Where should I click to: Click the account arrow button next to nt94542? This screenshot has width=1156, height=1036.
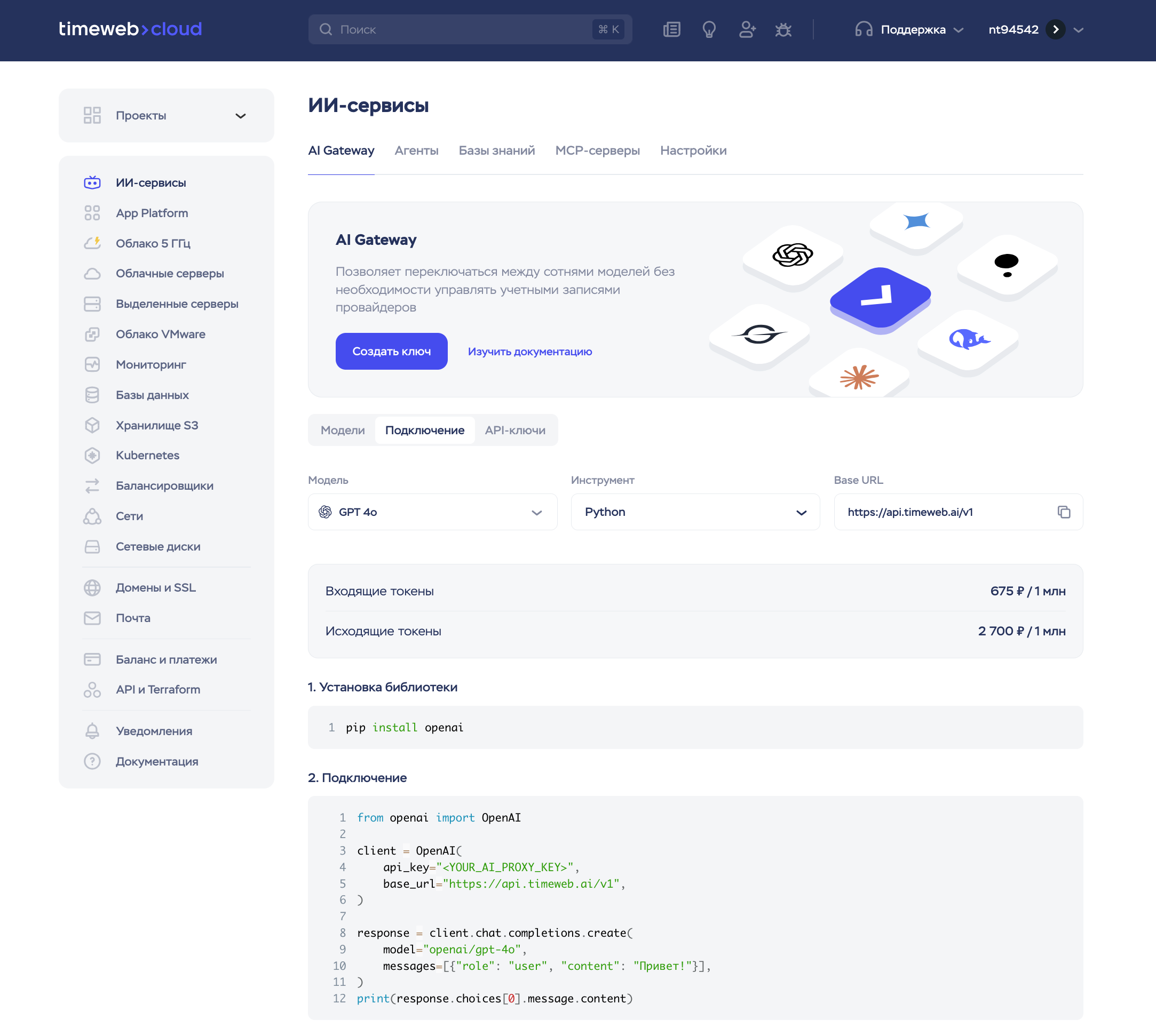pos(1055,29)
